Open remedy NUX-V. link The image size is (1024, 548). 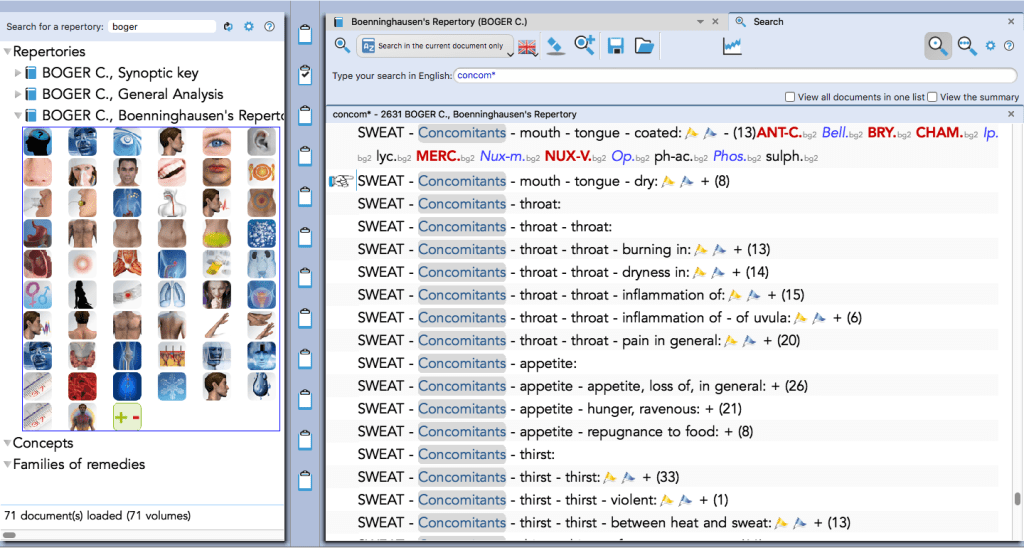pyautogui.click(x=568, y=157)
